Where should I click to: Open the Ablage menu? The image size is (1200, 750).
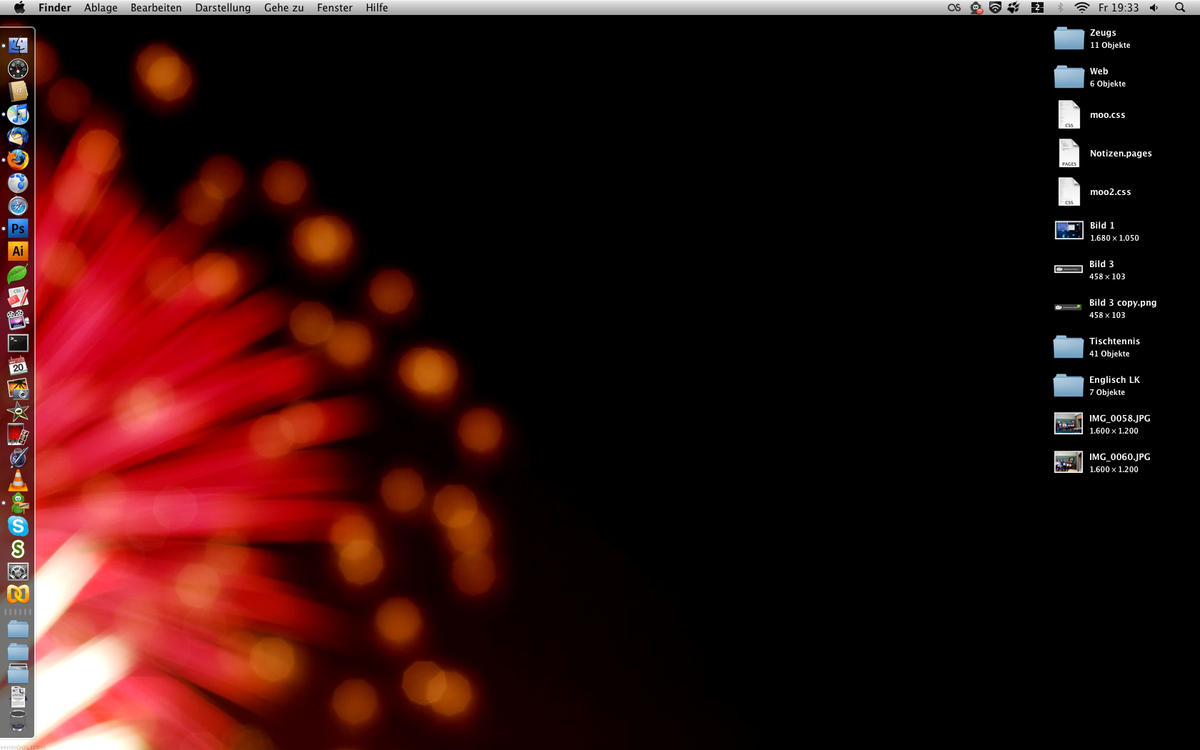(100, 8)
